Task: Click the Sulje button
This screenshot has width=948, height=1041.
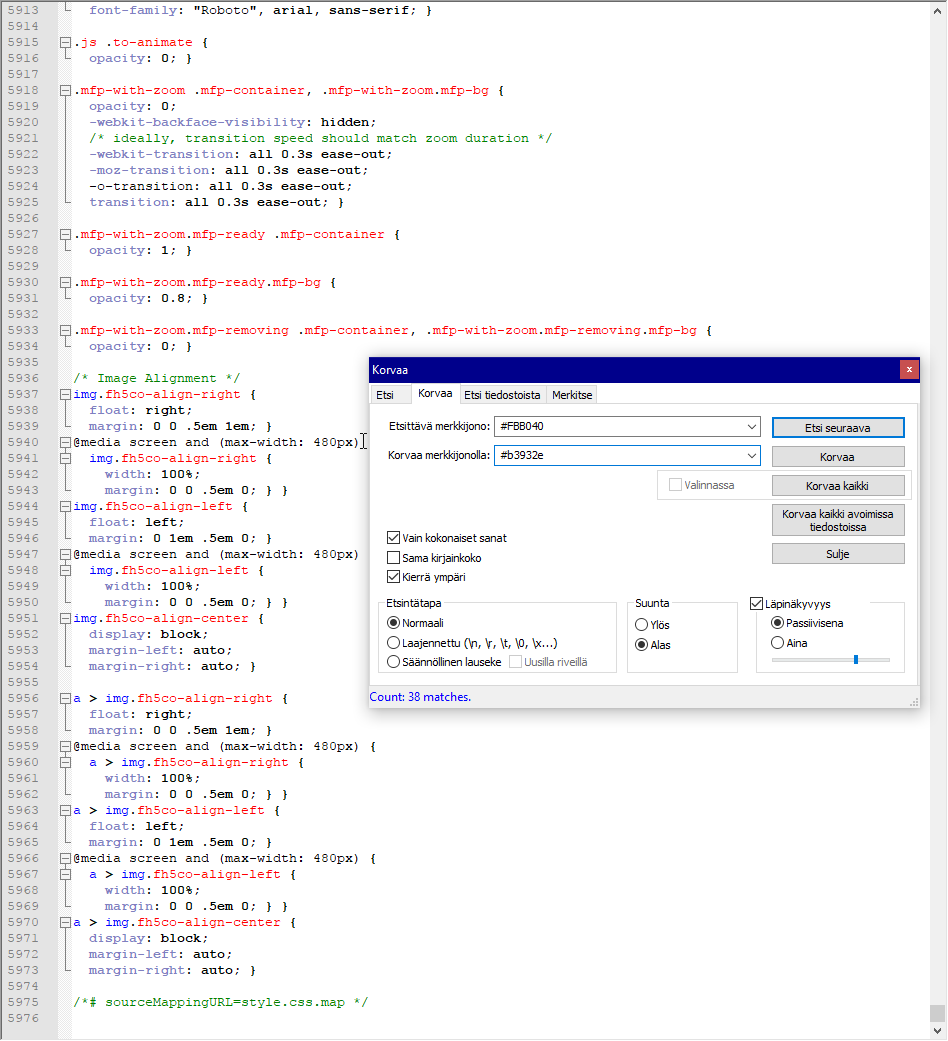Action: (x=838, y=554)
